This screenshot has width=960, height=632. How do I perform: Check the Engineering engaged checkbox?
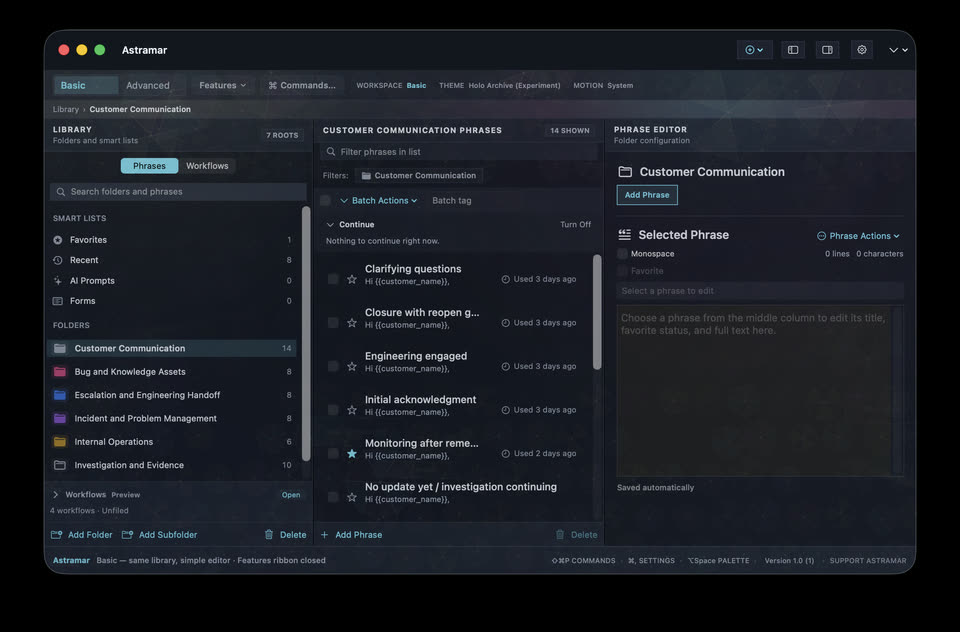click(333, 366)
